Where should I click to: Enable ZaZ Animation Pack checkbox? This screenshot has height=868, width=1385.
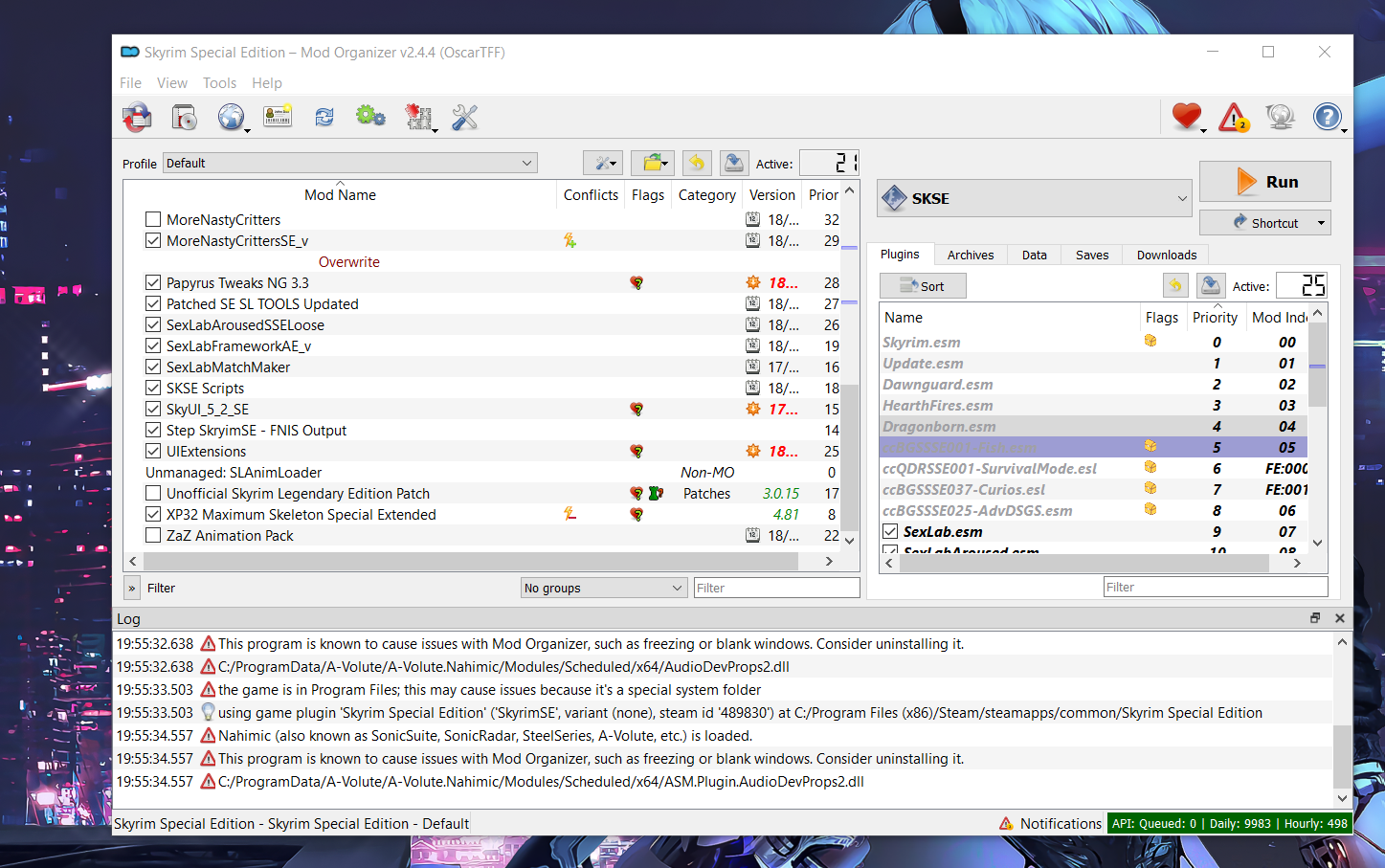[153, 536]
